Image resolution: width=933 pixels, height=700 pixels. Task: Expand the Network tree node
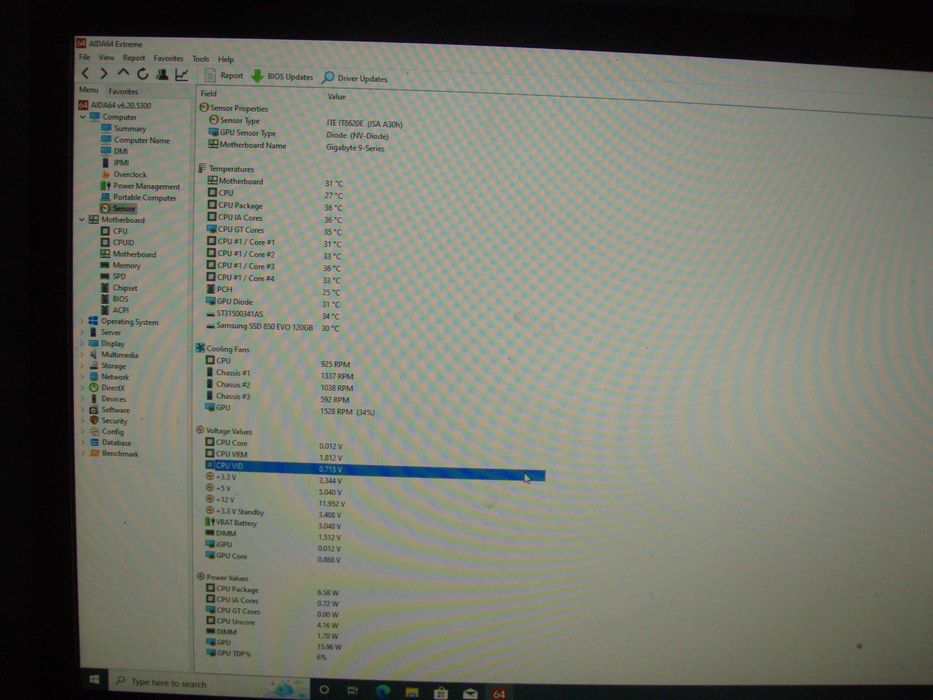(x=82, y=377)
